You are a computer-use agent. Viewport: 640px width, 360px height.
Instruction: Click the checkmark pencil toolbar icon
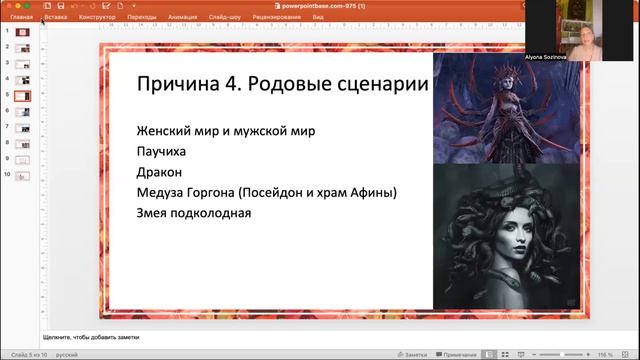click(106, 6)
